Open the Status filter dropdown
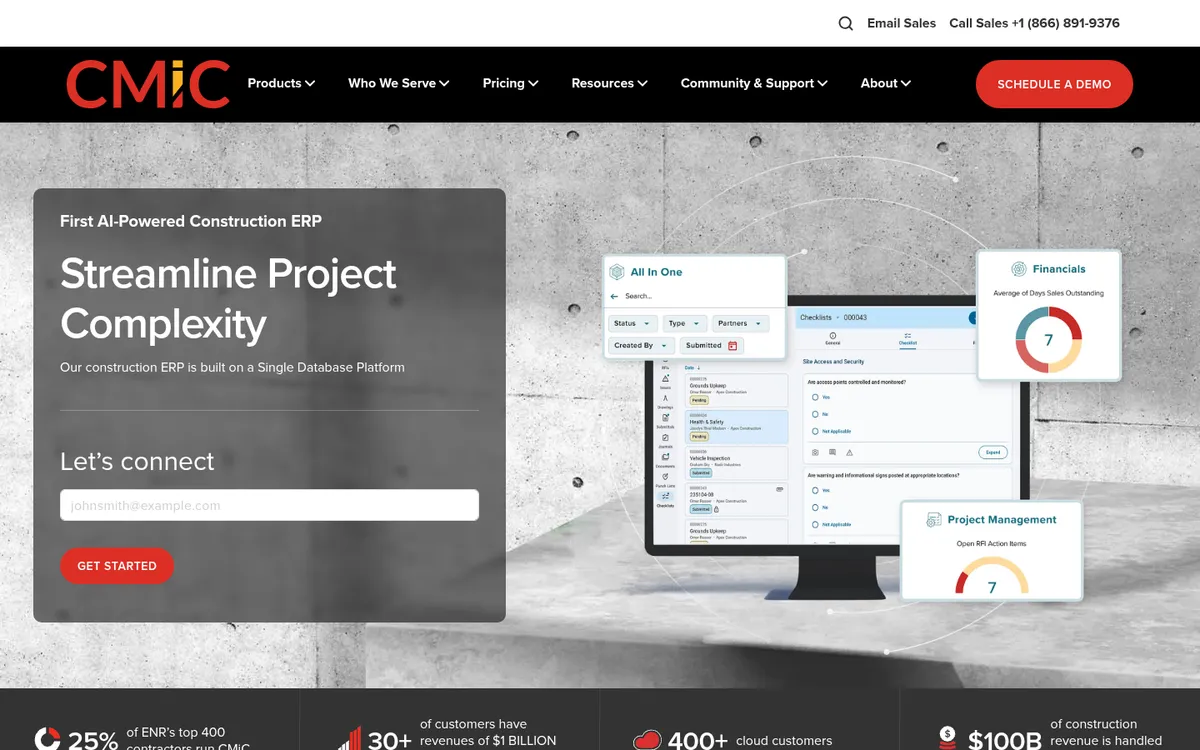Screen dimensions: 1200x750 coord(633,324)
